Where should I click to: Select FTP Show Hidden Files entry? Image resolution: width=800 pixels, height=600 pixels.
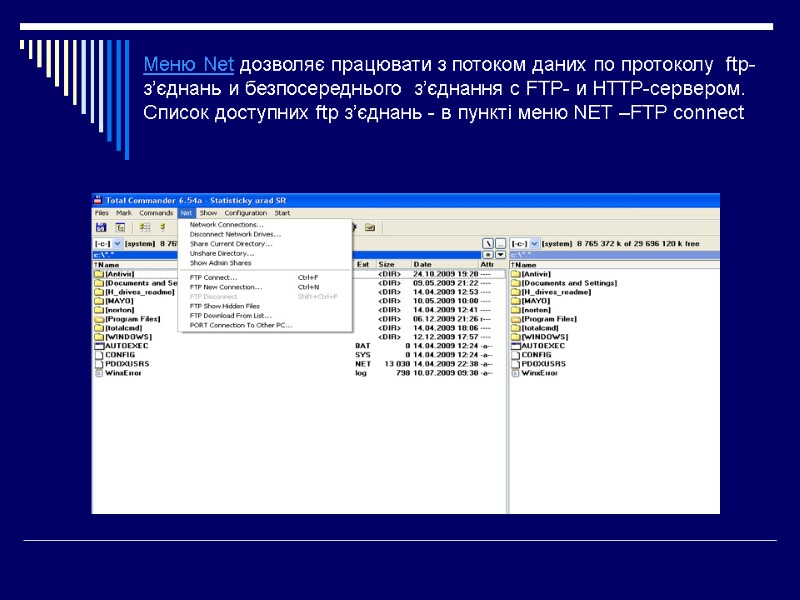tap(265, 306)
